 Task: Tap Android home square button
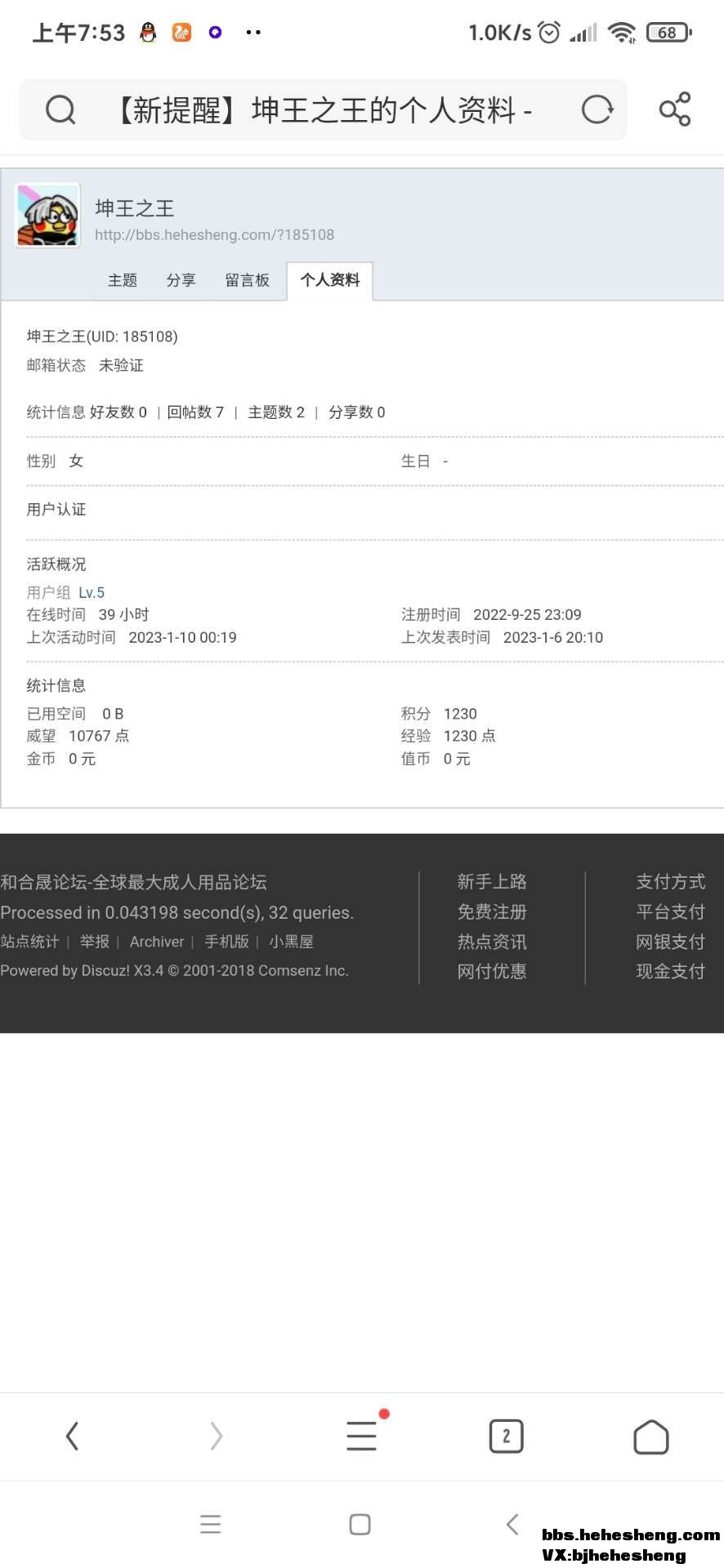pos(360,1524)
